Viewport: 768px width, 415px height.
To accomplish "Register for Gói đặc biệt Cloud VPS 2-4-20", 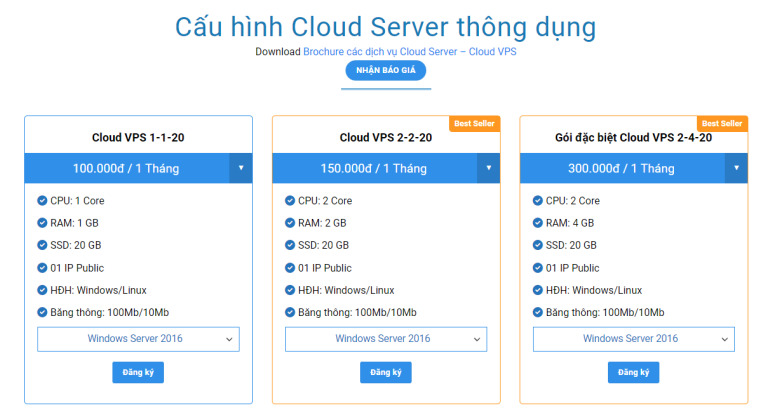I will (633, 373).
